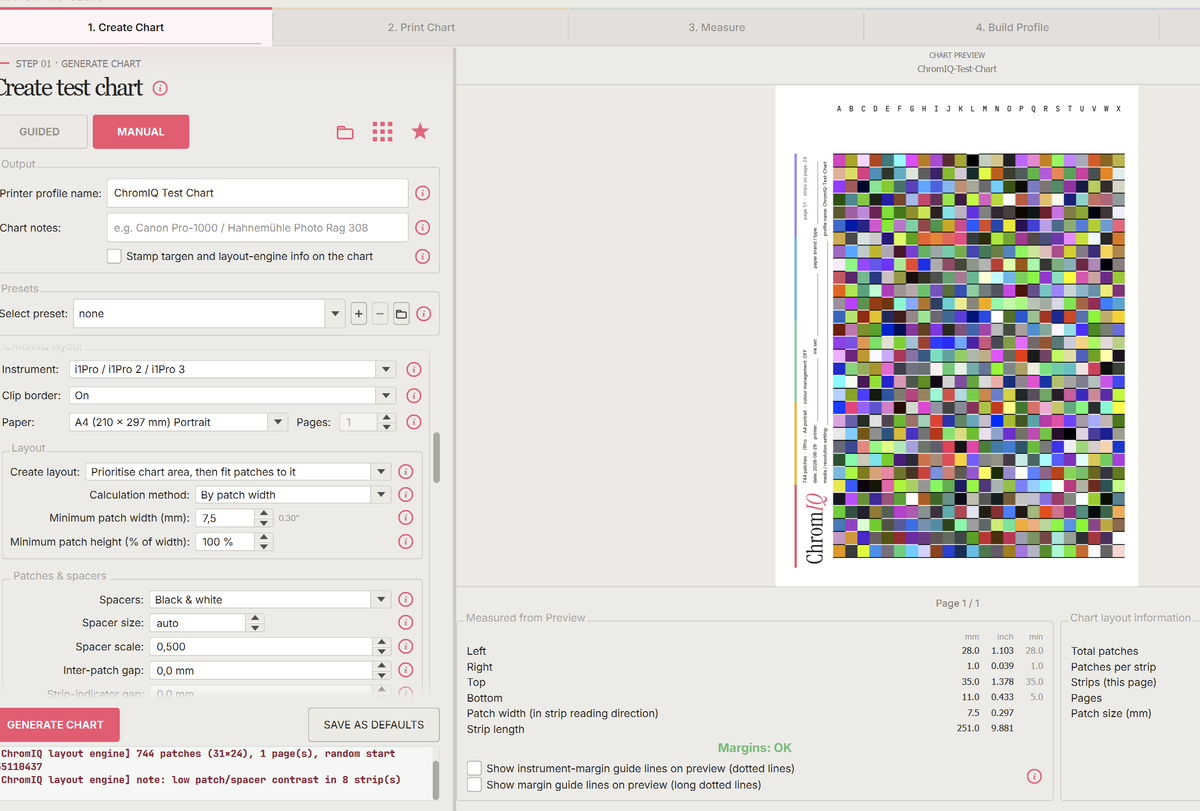The width and height of the screenshot is (1200, 811).
Task: Click the 'Total patches' label
Action: click(x=1104, y=651)
